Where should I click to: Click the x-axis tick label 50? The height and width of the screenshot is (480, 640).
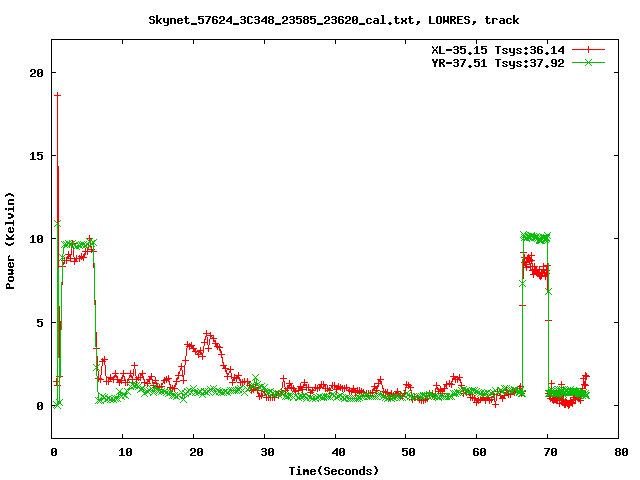tap(407, 452)
